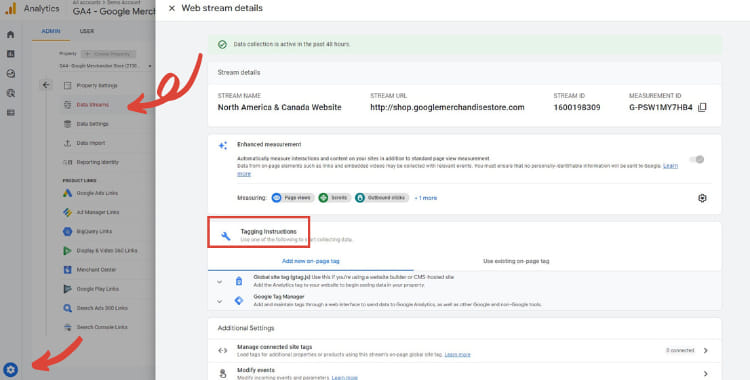Click the Tagging Instructions wrench icon
The image size is (750, 380).
[226, 235]
